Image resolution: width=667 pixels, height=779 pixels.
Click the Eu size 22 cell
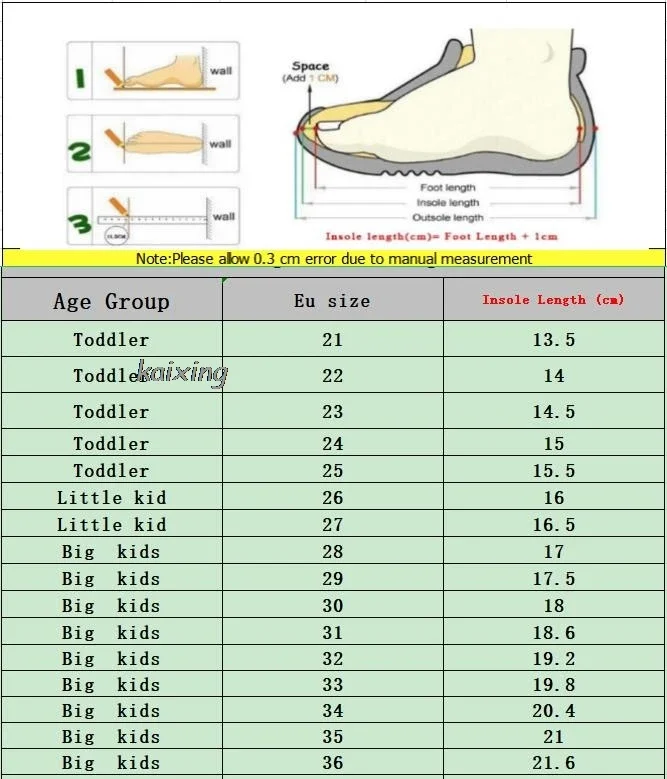coord(333,375)
